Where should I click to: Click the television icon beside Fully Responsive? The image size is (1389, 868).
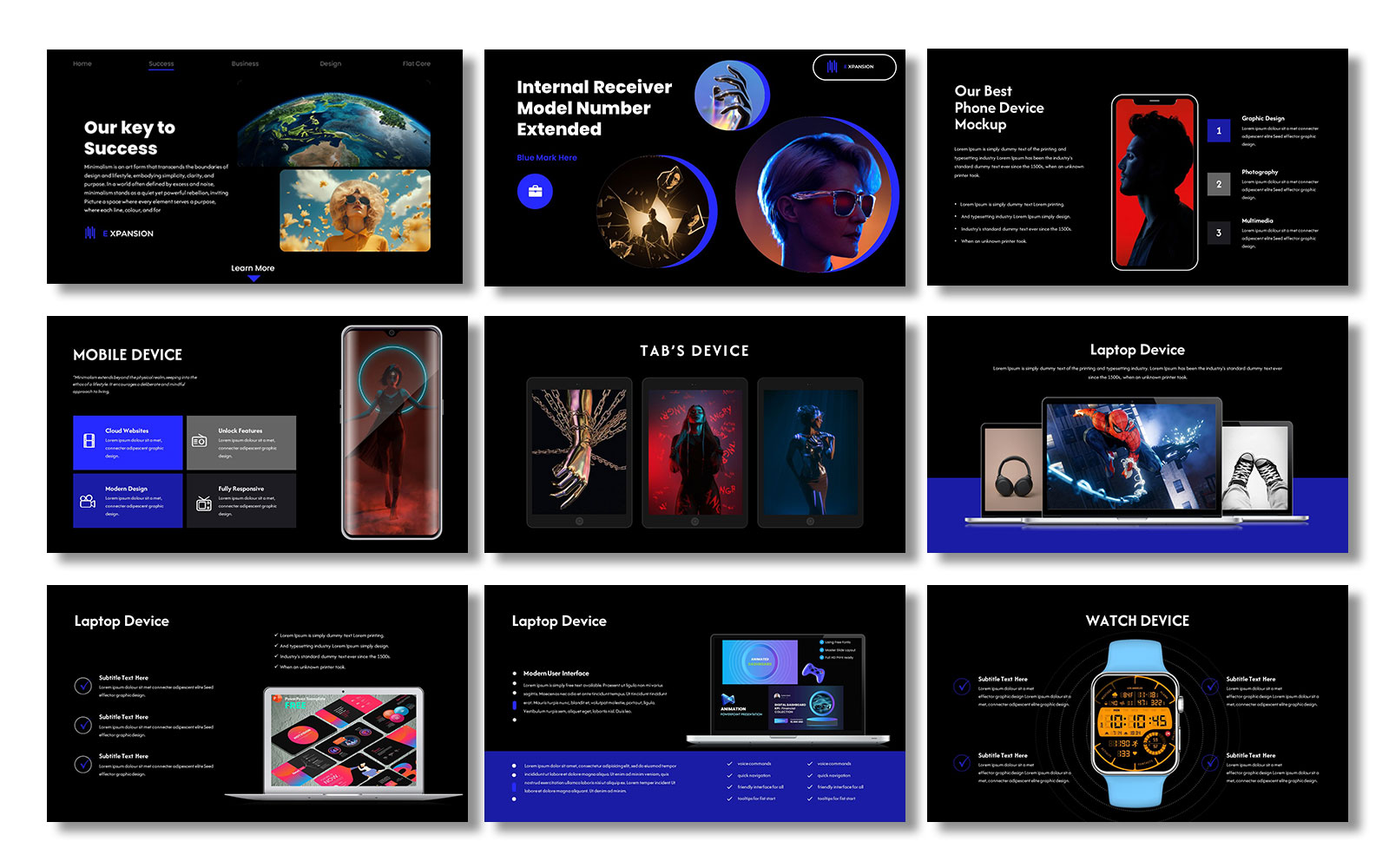click(x=203, y=503)
